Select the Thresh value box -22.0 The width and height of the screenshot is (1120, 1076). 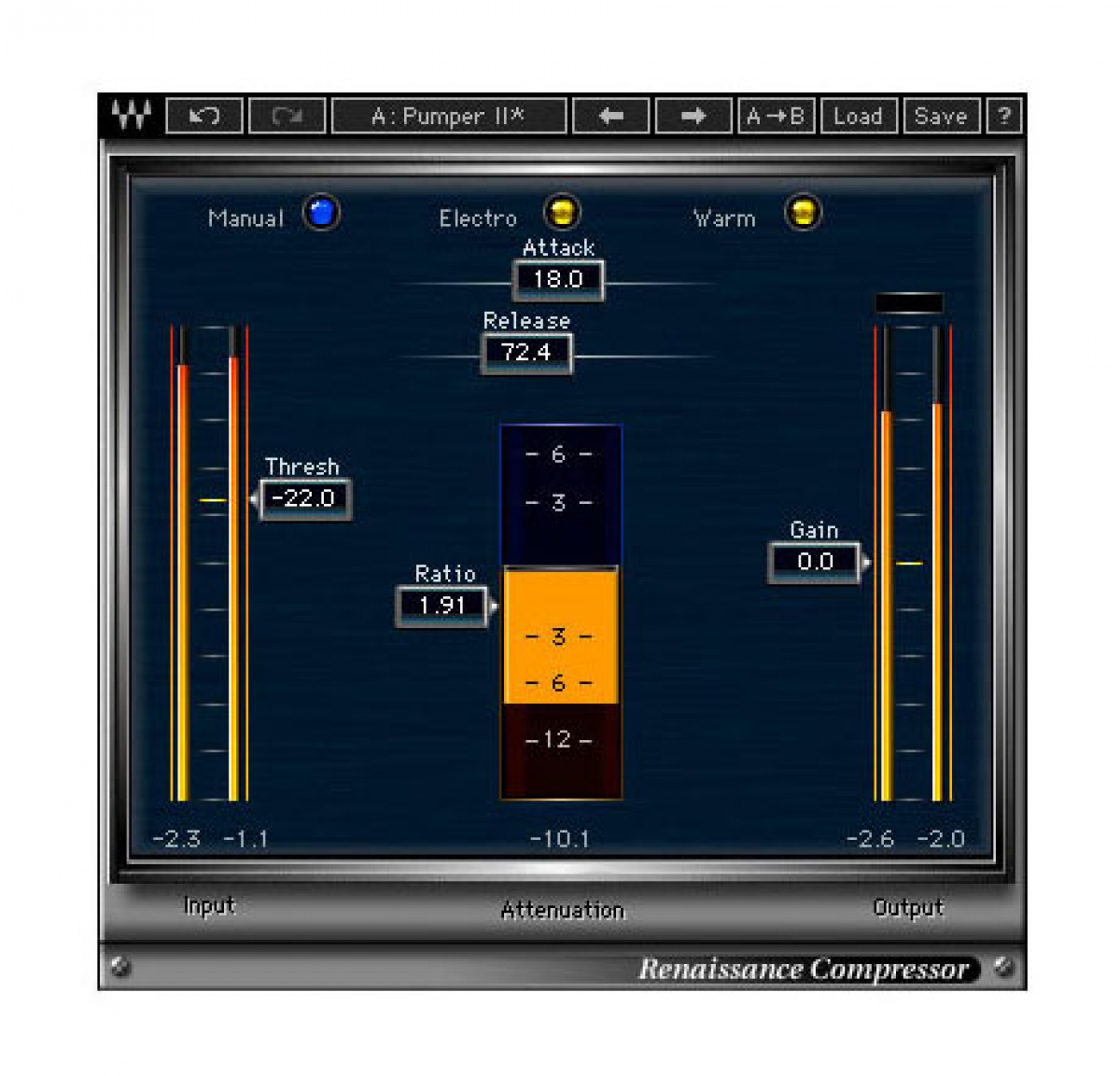tap(304, 498)
